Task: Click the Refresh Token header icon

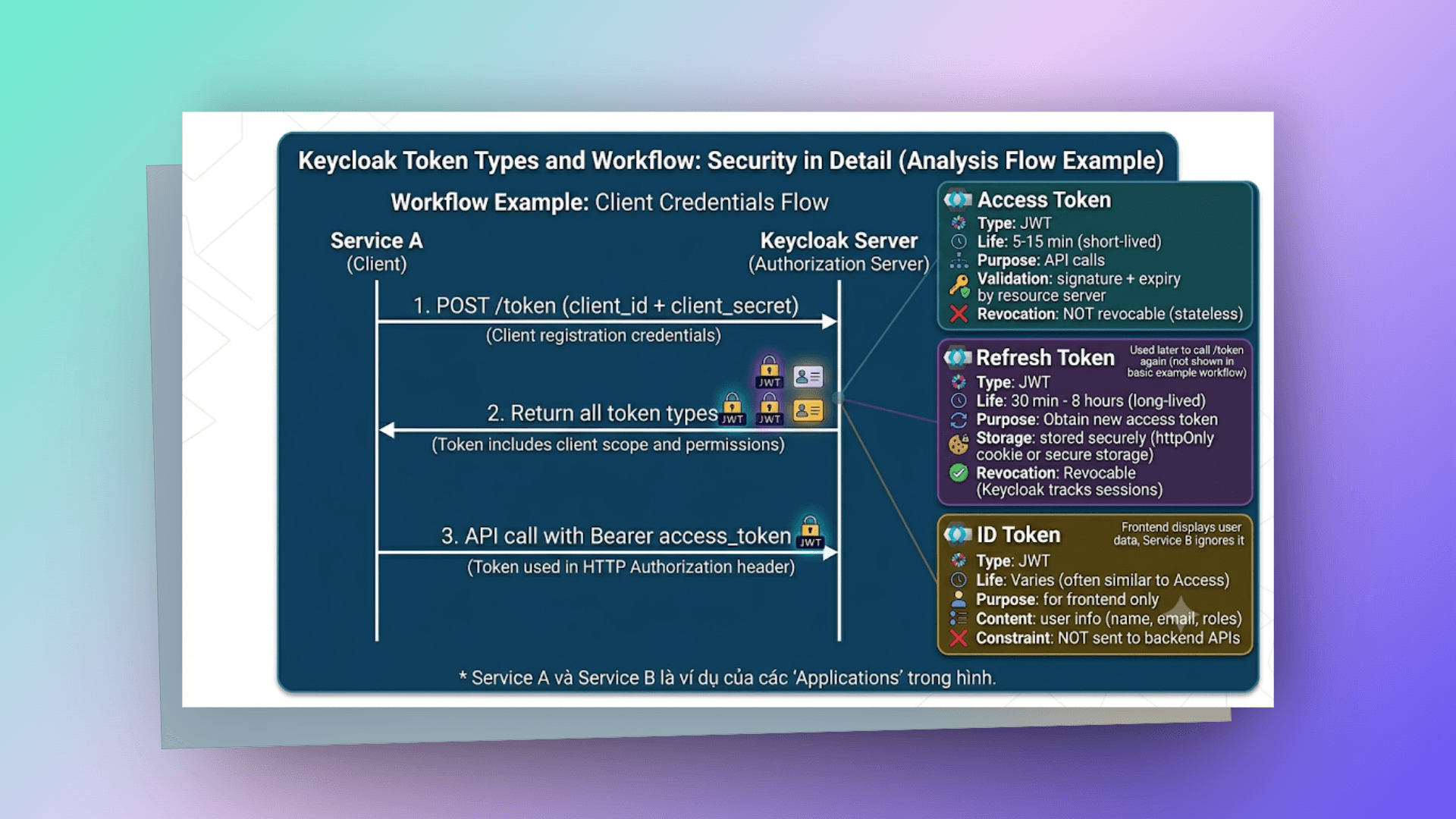Action: tap(957, 357)
